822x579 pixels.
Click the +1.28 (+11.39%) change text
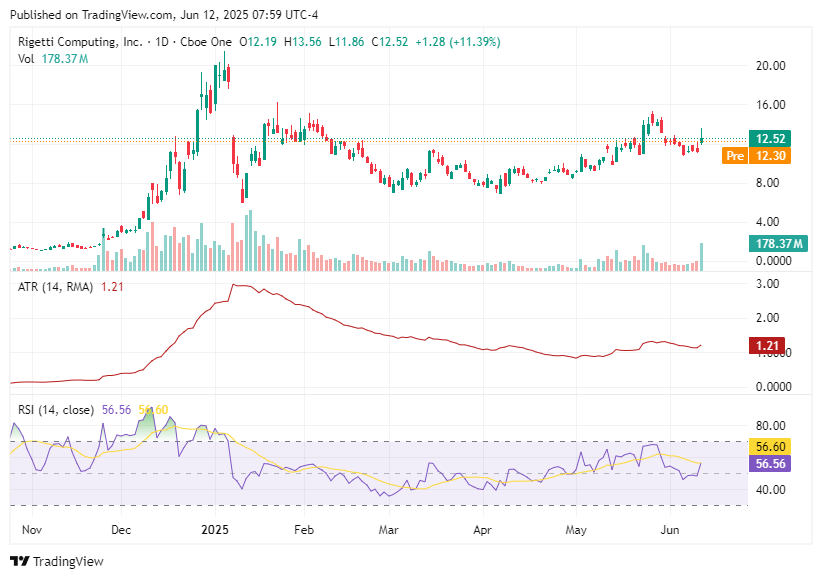click(458, 42)
